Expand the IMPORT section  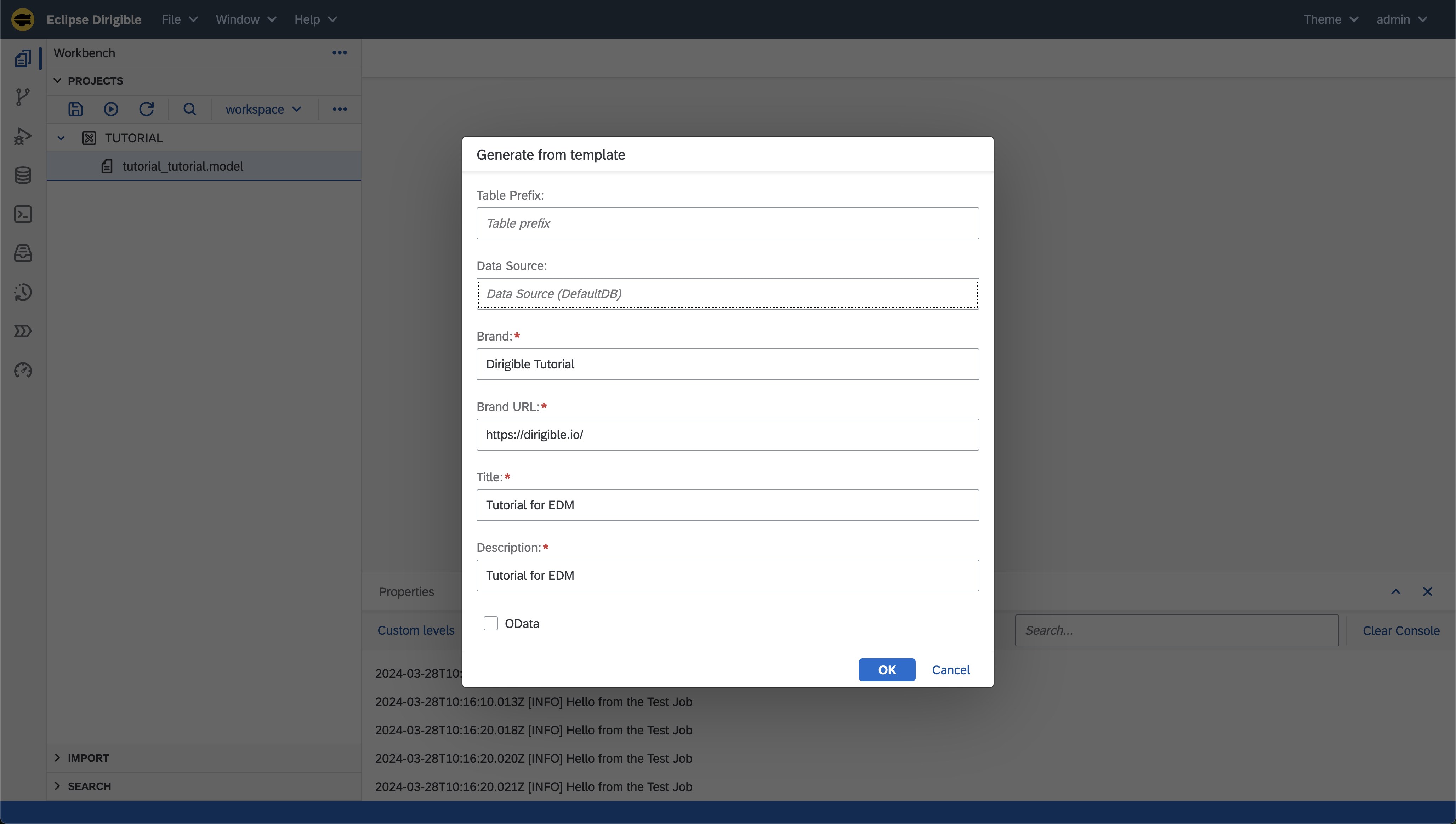[57, 758]
